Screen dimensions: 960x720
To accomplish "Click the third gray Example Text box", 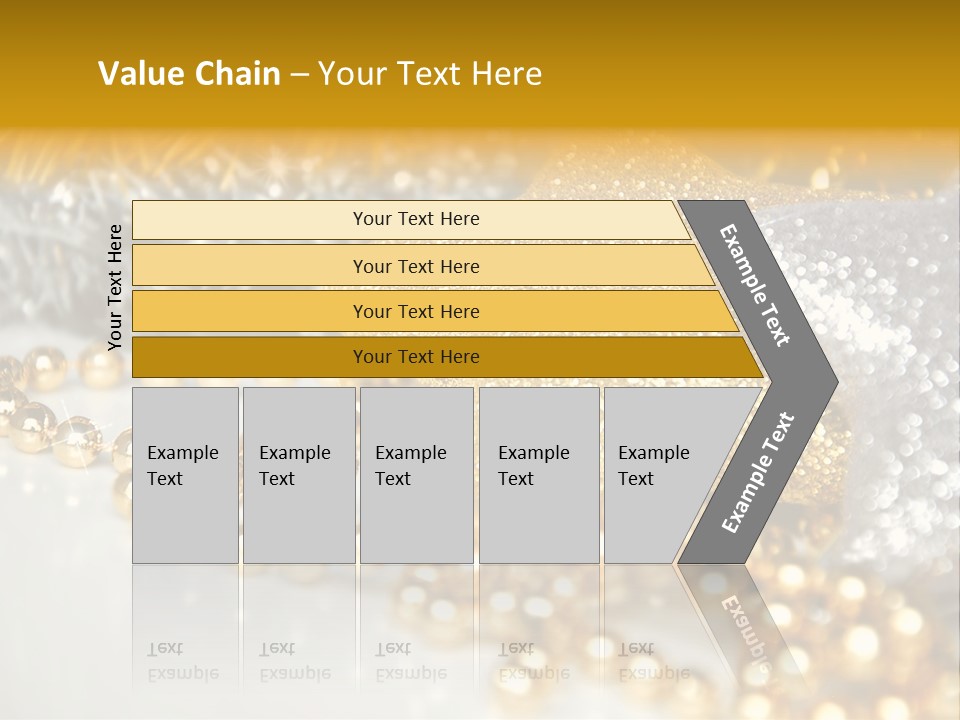I will pyautogui.click(x=416, y=474).
